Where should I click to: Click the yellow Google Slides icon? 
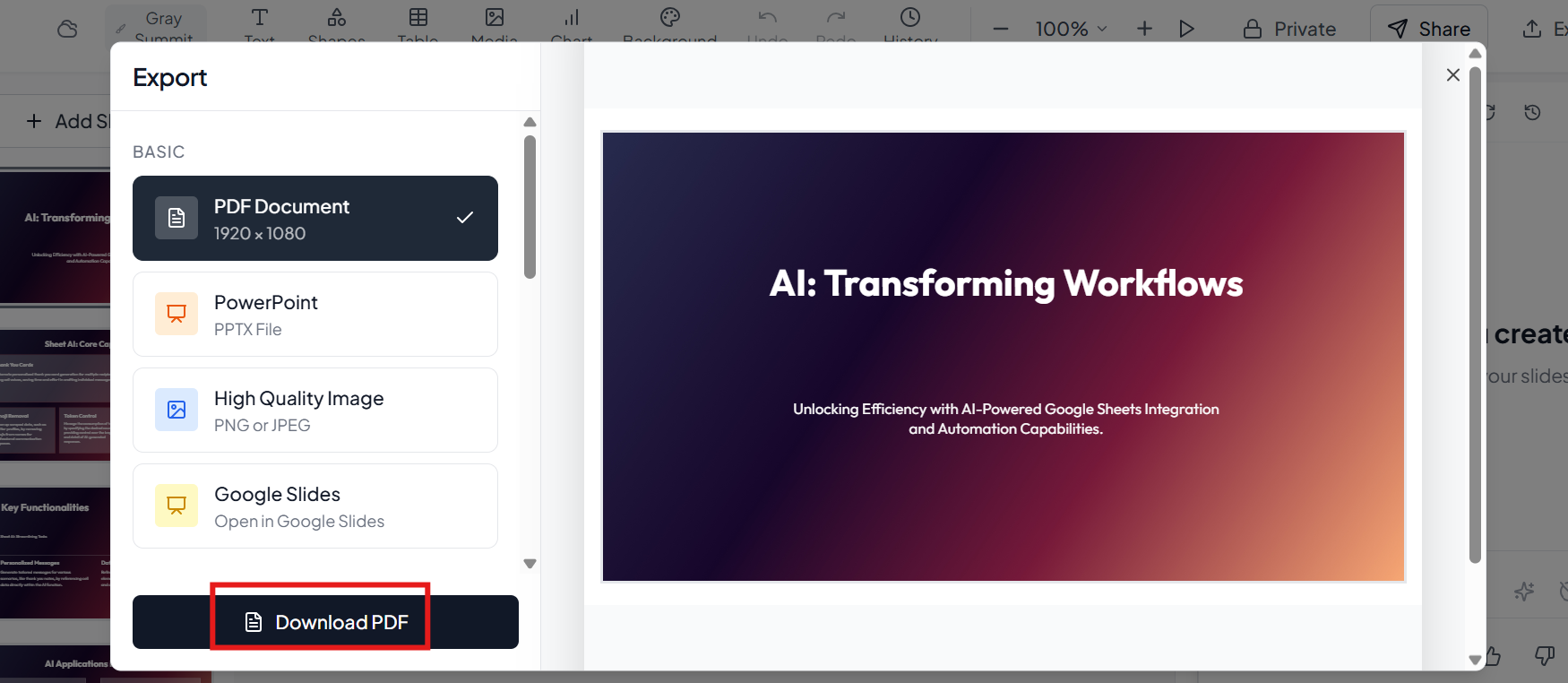177,506
